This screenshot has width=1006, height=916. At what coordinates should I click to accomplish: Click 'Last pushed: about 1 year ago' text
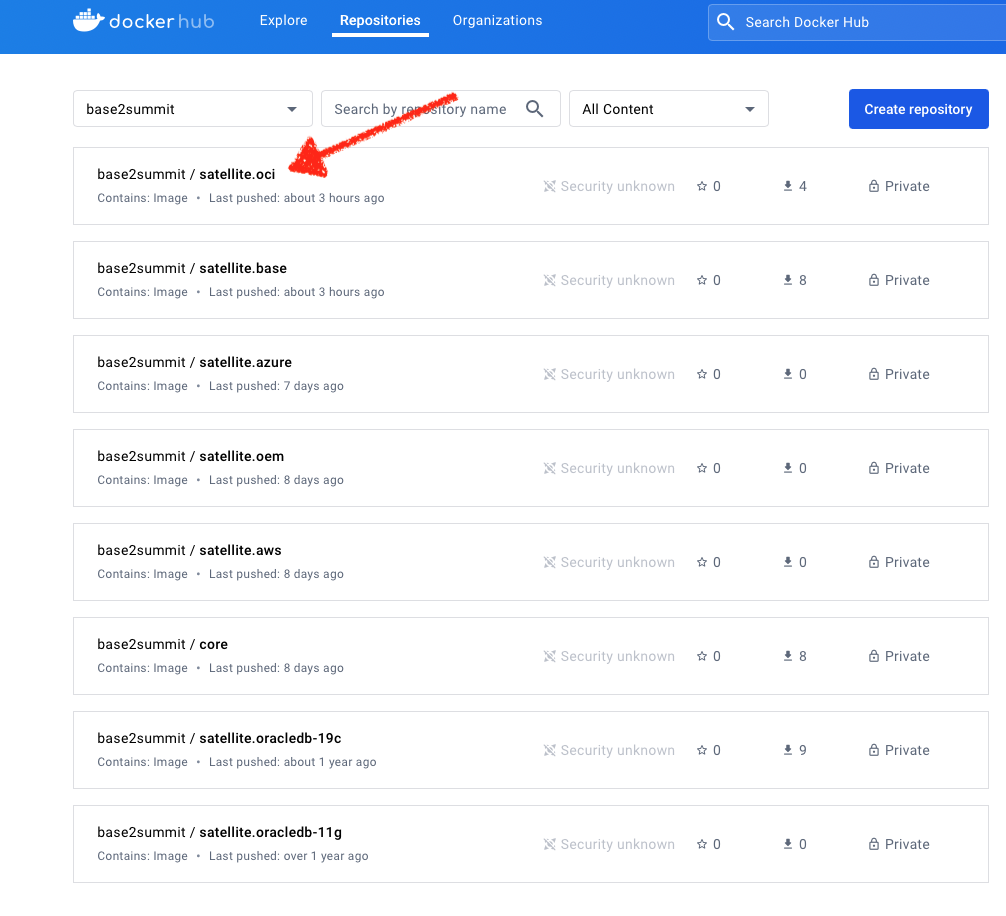[293, 762]
